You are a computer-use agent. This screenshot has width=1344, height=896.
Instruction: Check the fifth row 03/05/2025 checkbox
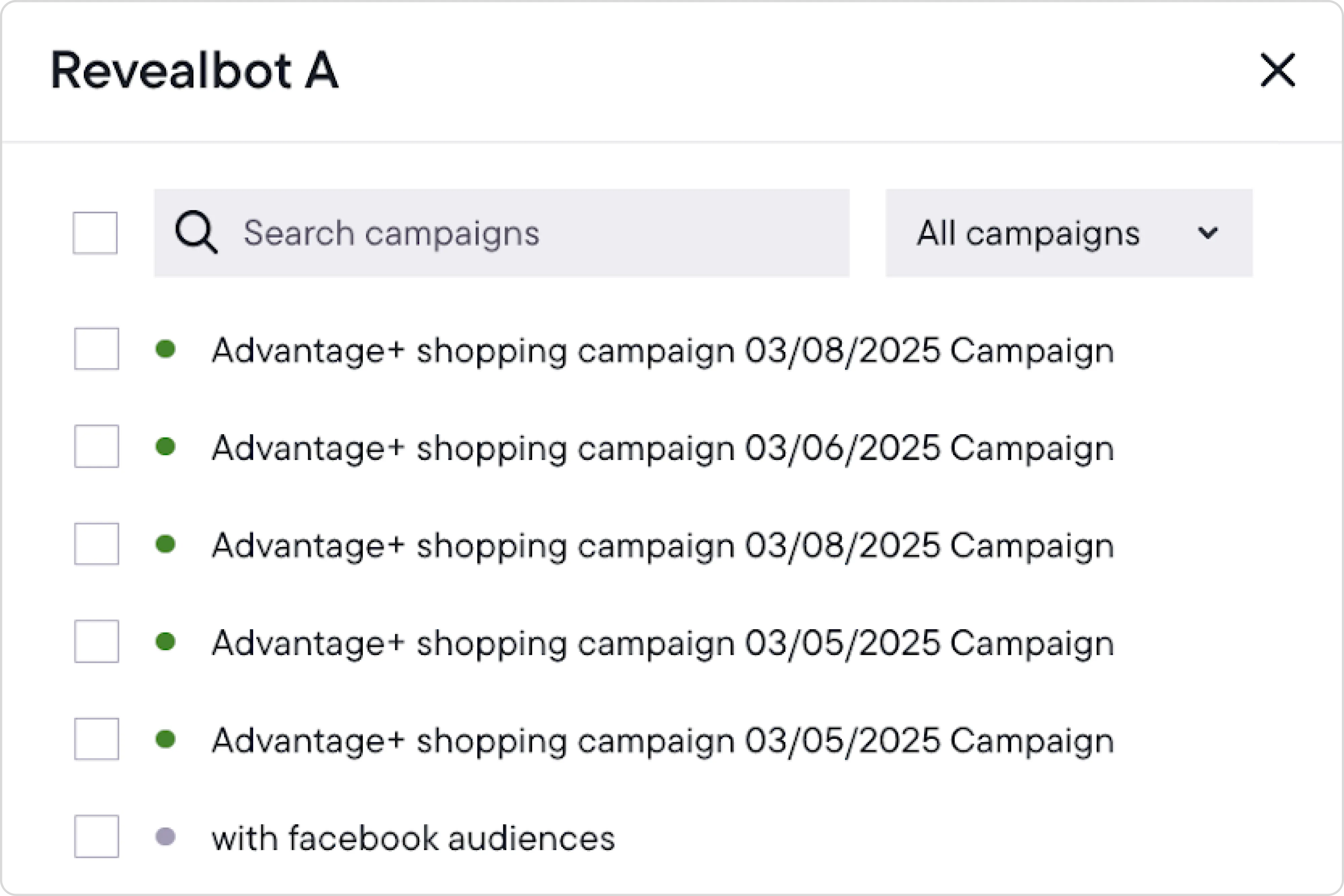point(96,740)
